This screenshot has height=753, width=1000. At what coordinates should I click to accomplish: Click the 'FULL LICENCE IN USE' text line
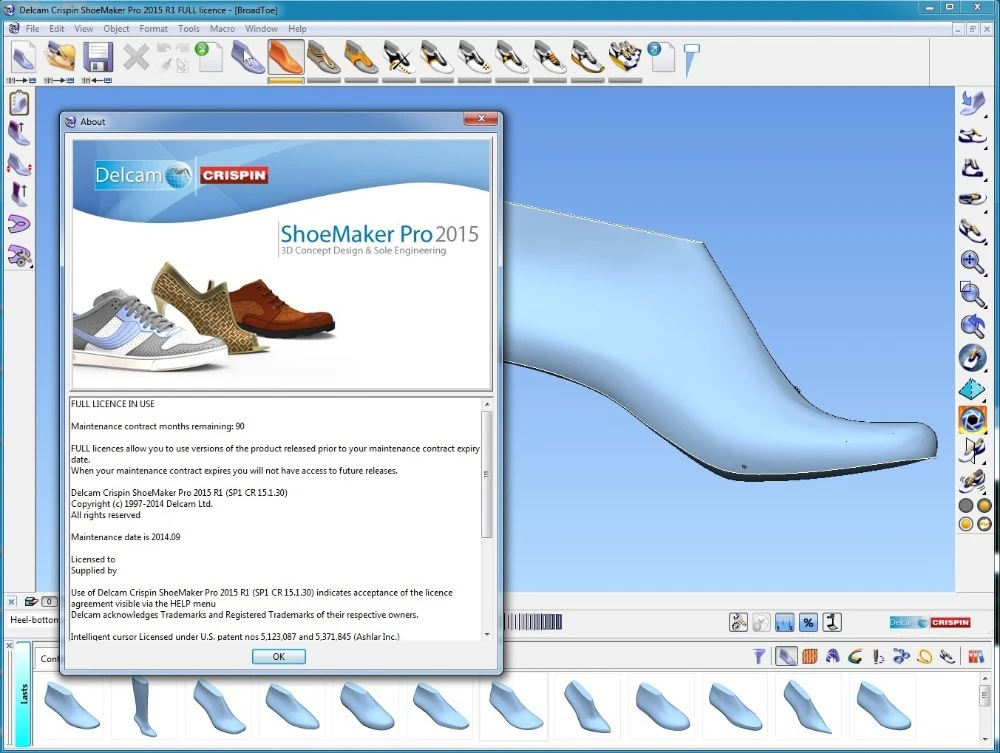(x=113, y=404)
